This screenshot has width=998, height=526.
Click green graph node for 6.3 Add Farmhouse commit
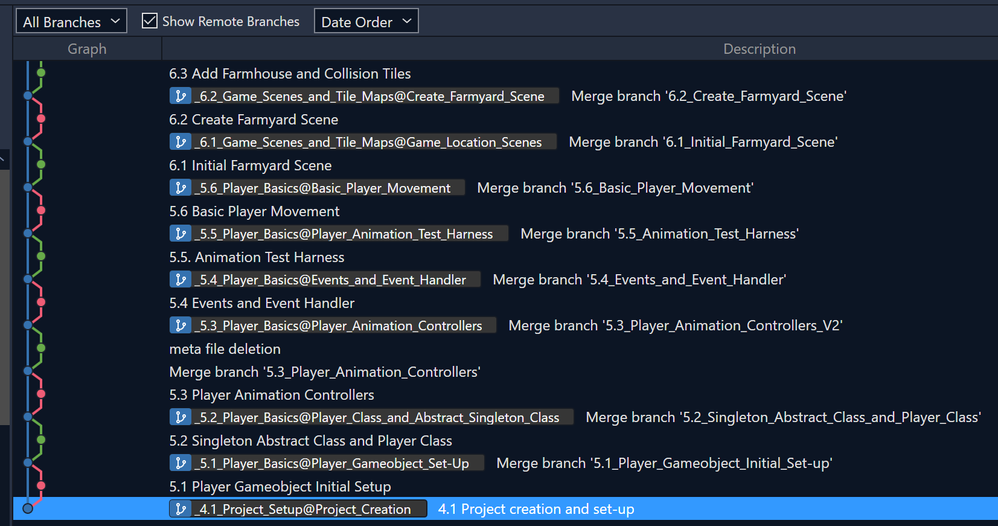41,73
